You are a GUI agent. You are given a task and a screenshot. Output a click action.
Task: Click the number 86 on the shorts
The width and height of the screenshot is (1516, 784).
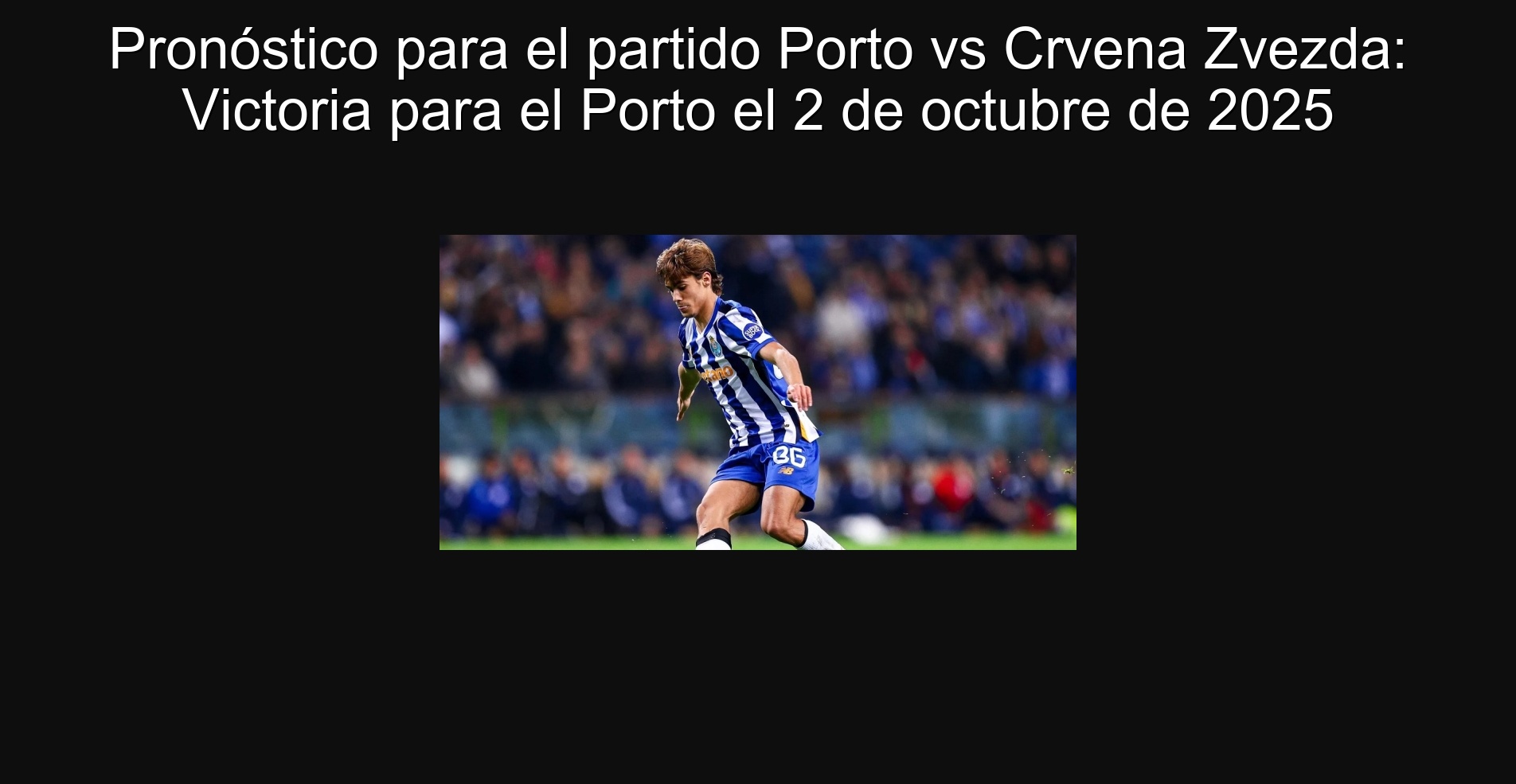[x=788, y=455]
